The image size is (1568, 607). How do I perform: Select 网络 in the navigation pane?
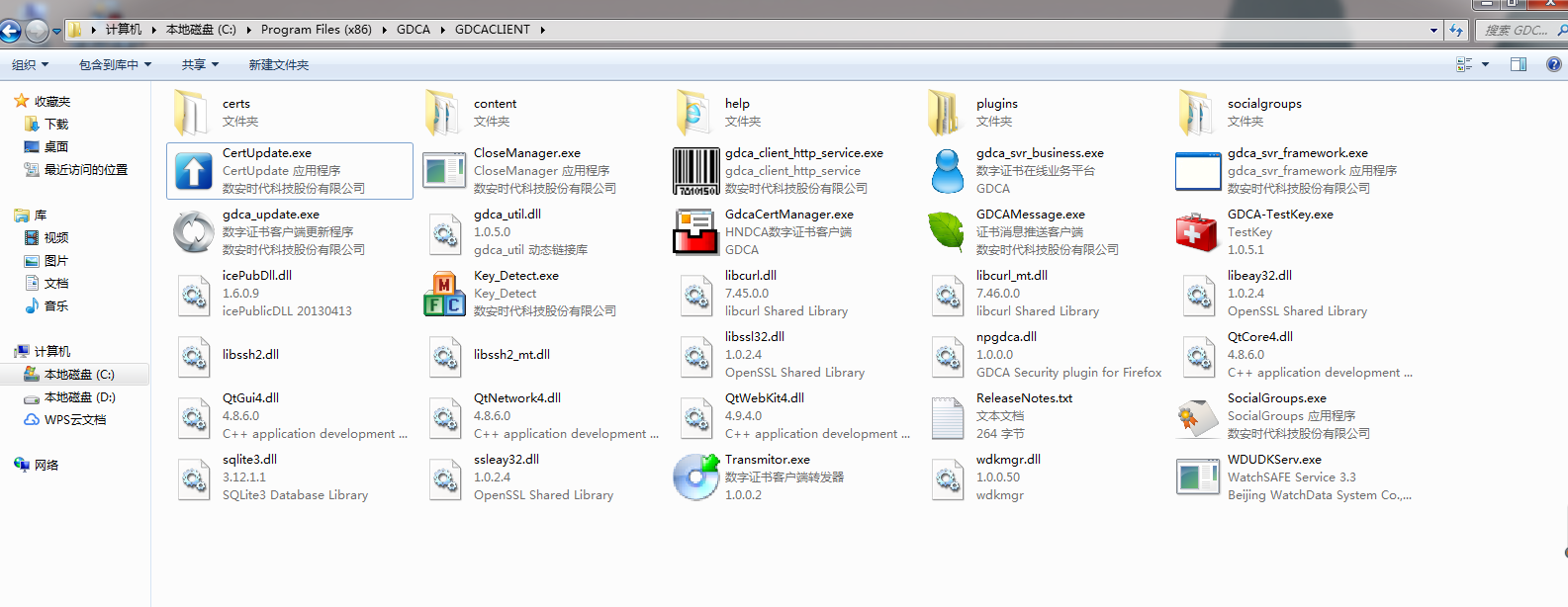click(x=46, y=465)
